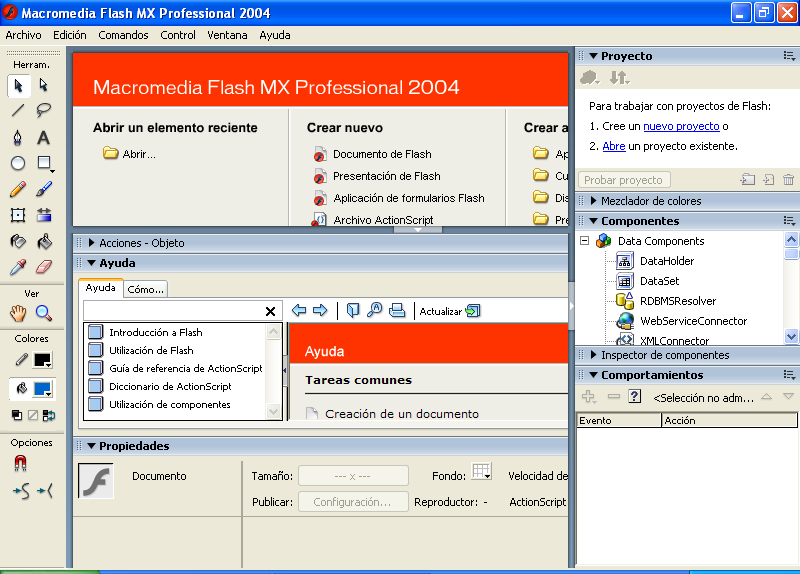Choose the Lasso tool

point(43,111)
